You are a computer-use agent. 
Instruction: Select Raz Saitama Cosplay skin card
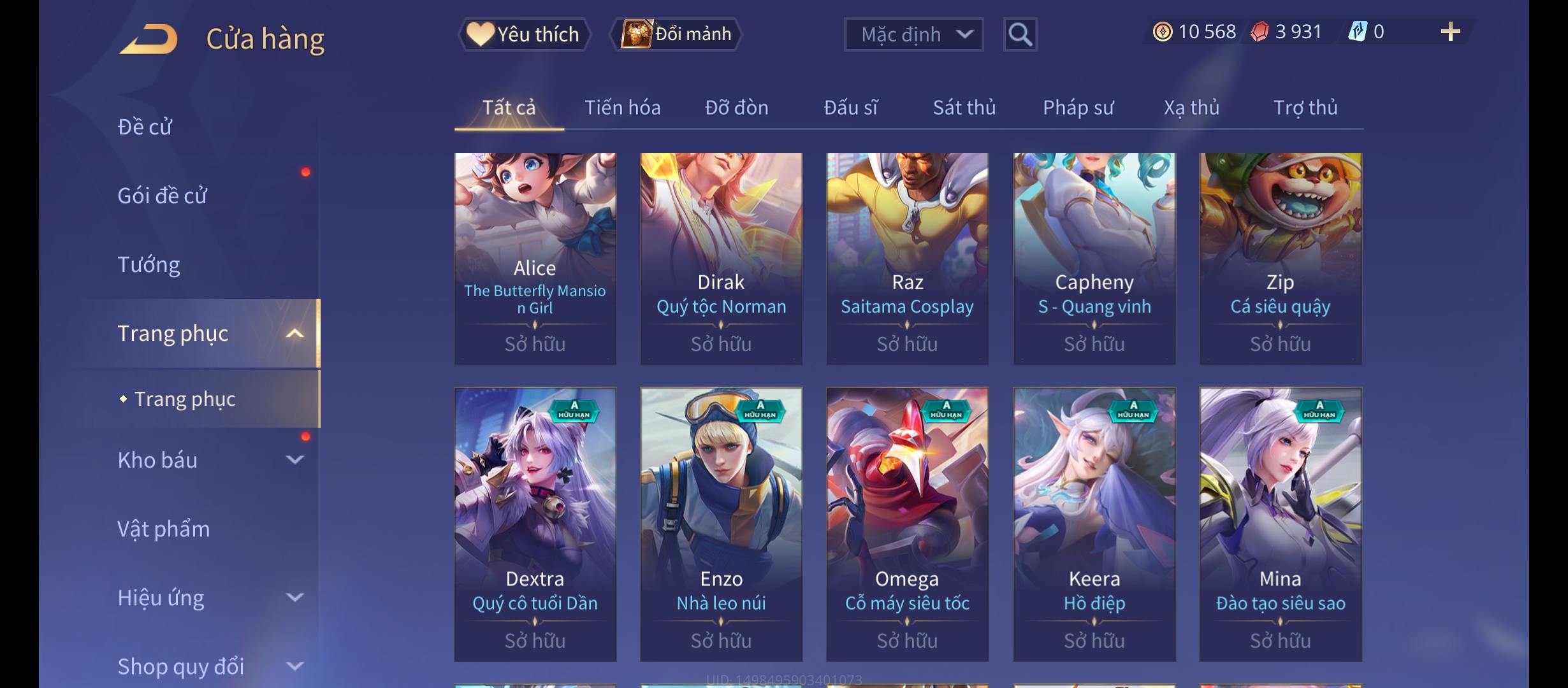coord(907,259)
